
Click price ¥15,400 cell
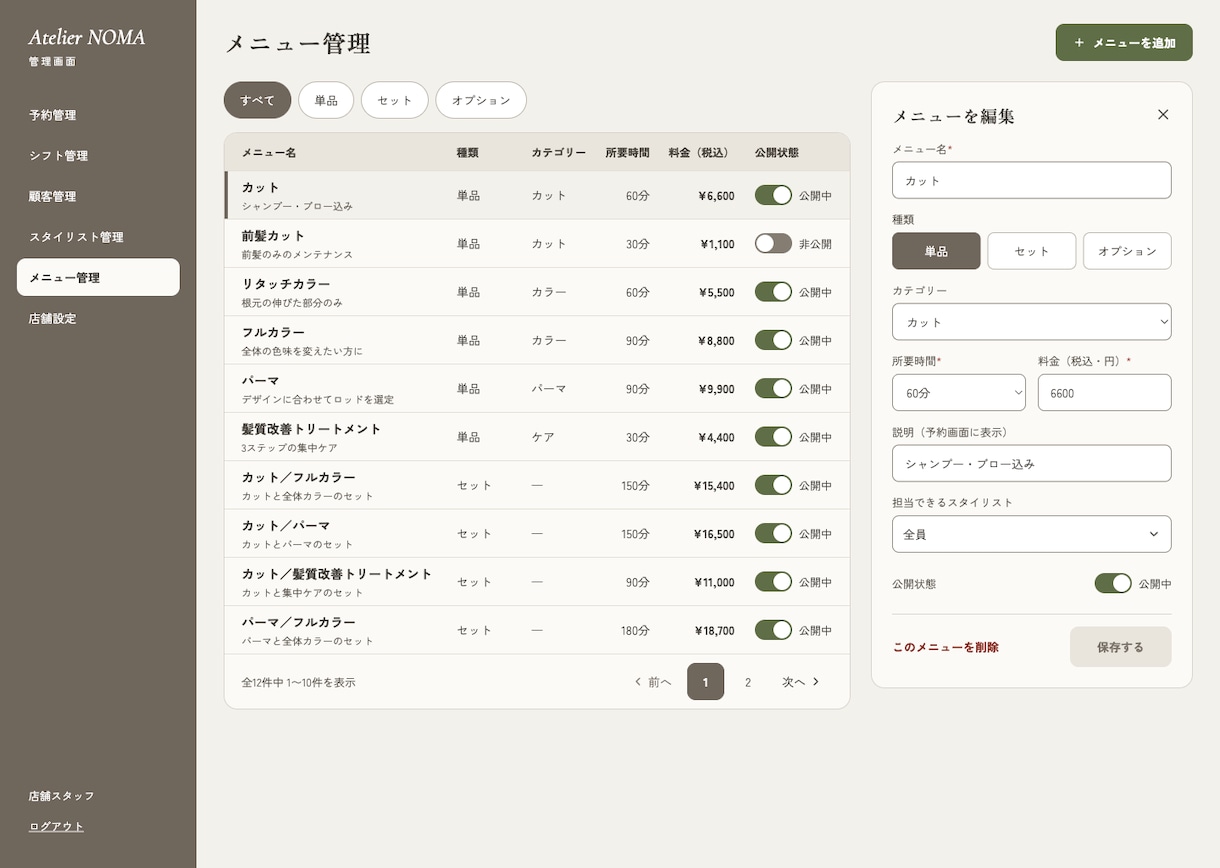point(714,486)
